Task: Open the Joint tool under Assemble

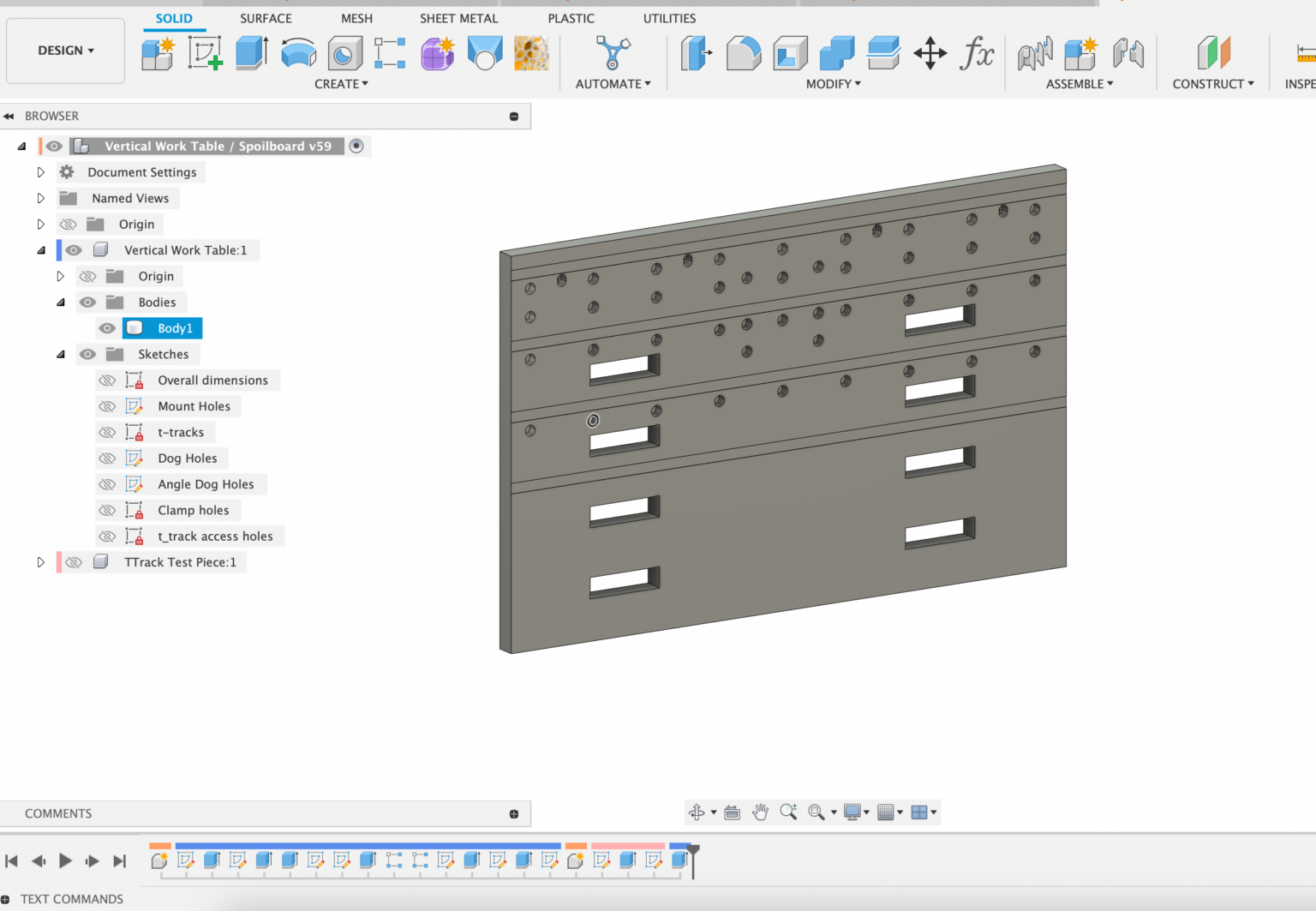Action: click(x=1035, y=52)
